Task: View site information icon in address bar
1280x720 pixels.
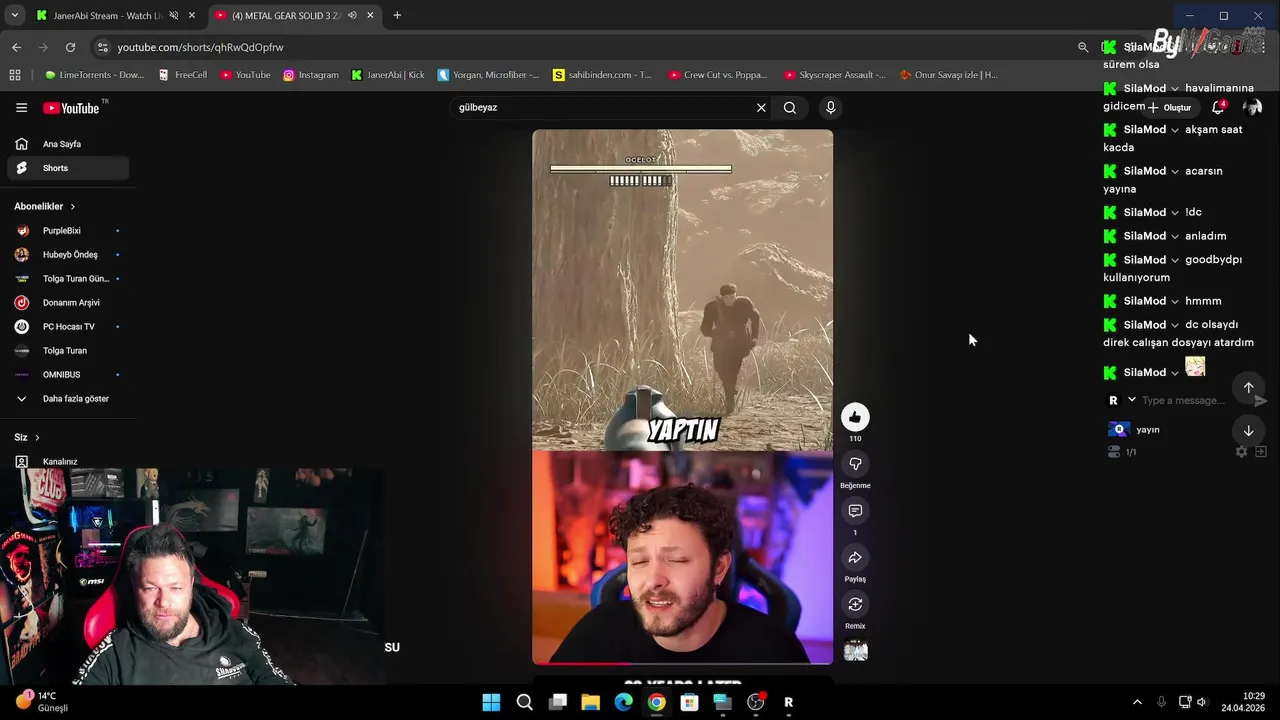Action: [x=102, y=47]
